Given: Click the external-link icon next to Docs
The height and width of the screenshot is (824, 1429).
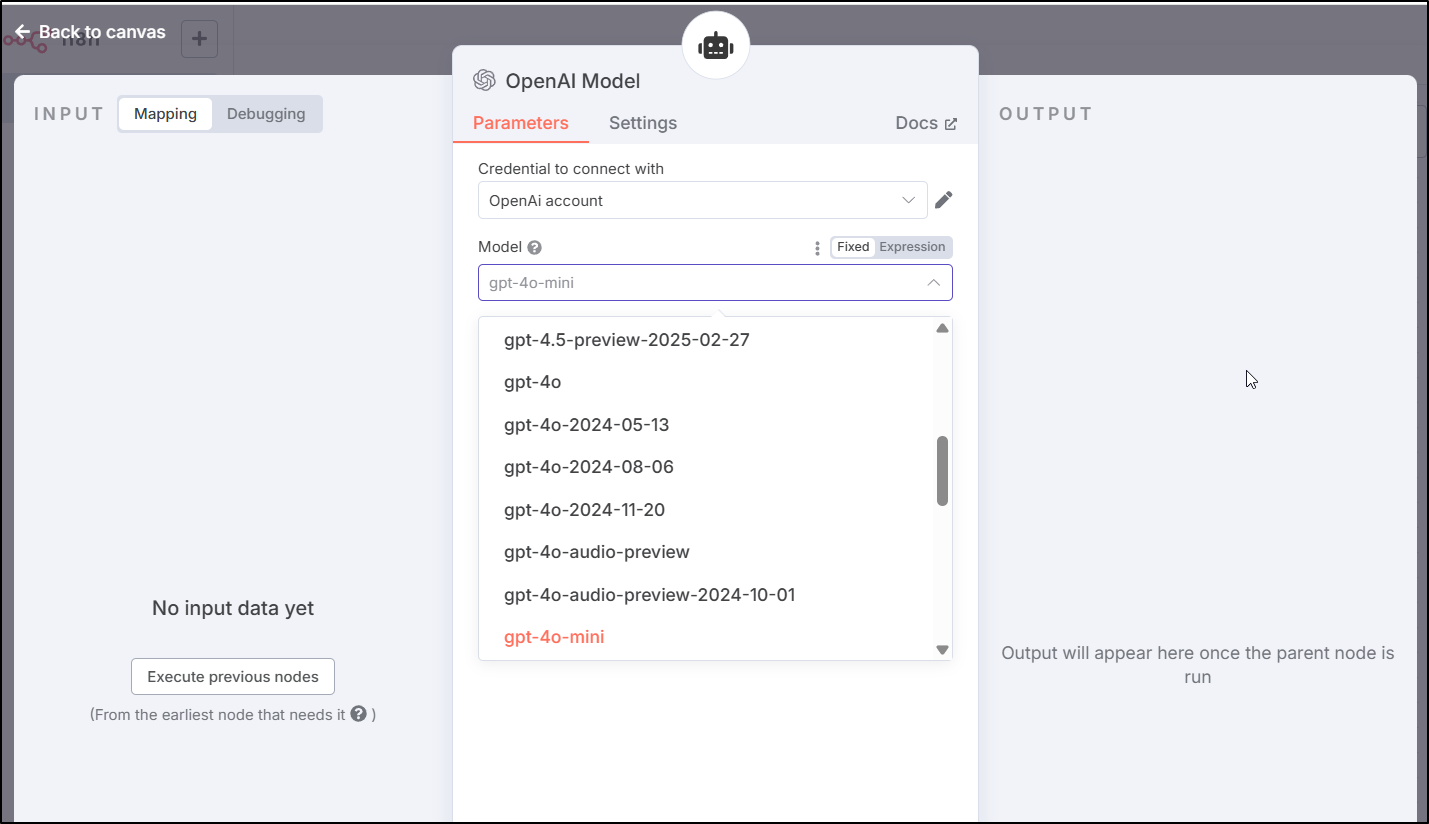Looking at the screenshot, I should pyautogui.click(x=951, y=124).
